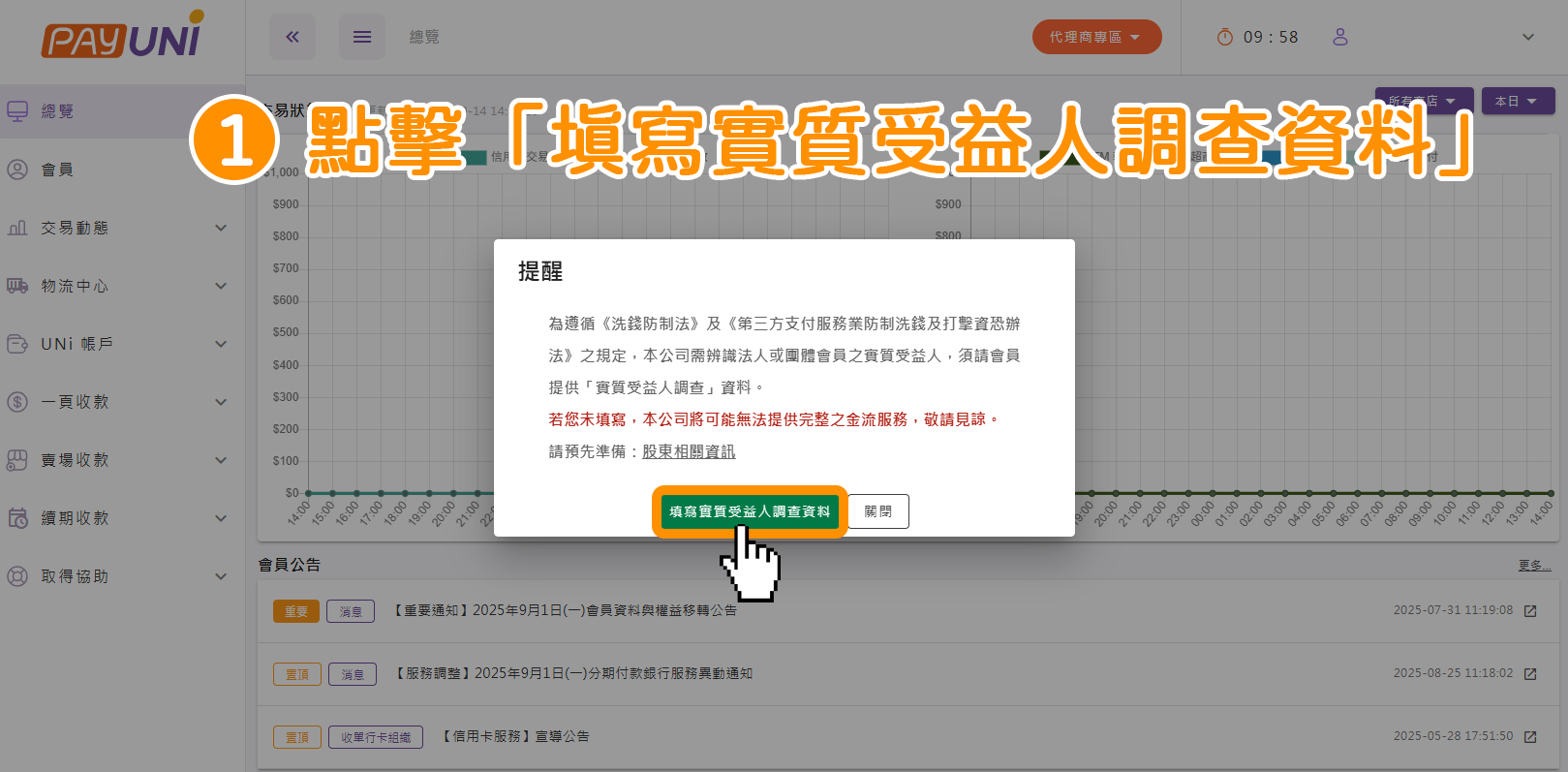Select 總覽 in the sidebar
1568x772 pixels.
58,111
